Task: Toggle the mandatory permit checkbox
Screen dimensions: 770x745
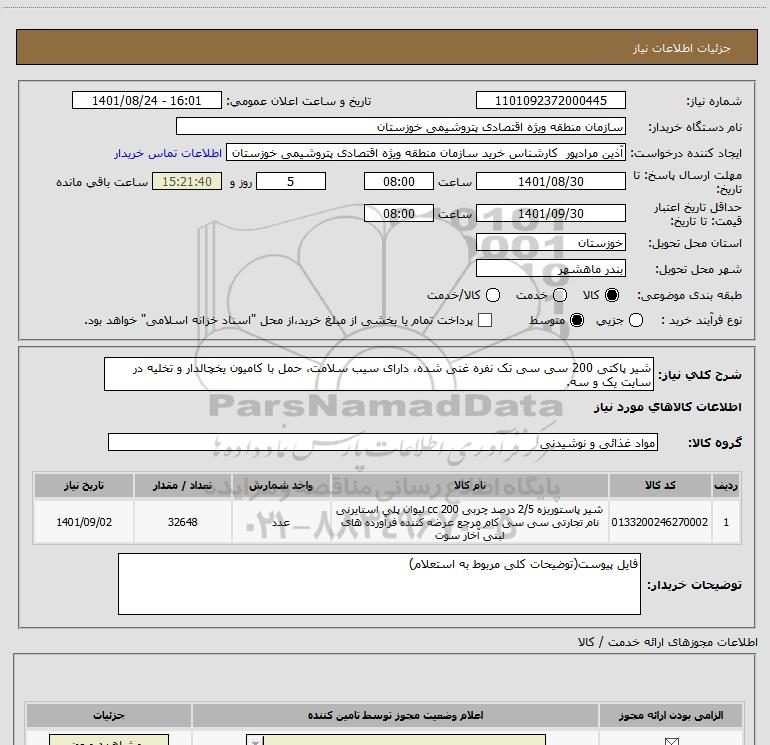Action: 671,741
